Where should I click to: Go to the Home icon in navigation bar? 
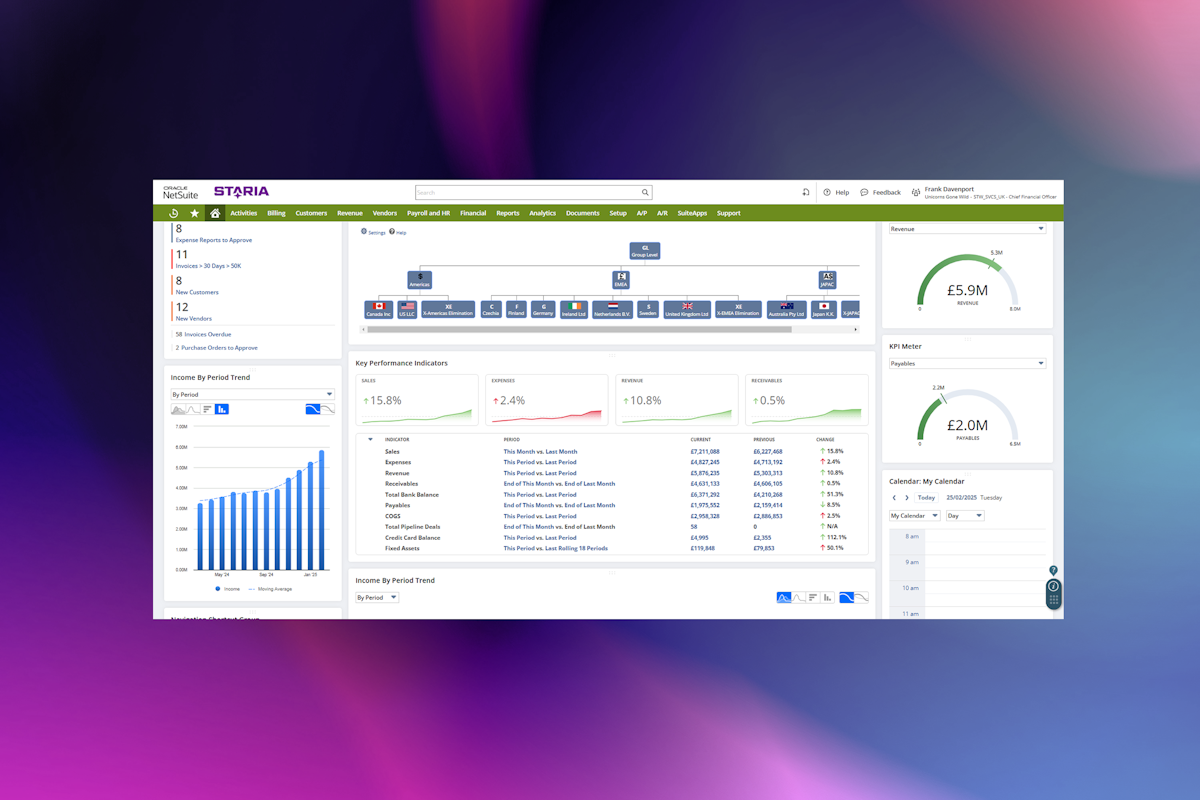(x=215, y=213)
